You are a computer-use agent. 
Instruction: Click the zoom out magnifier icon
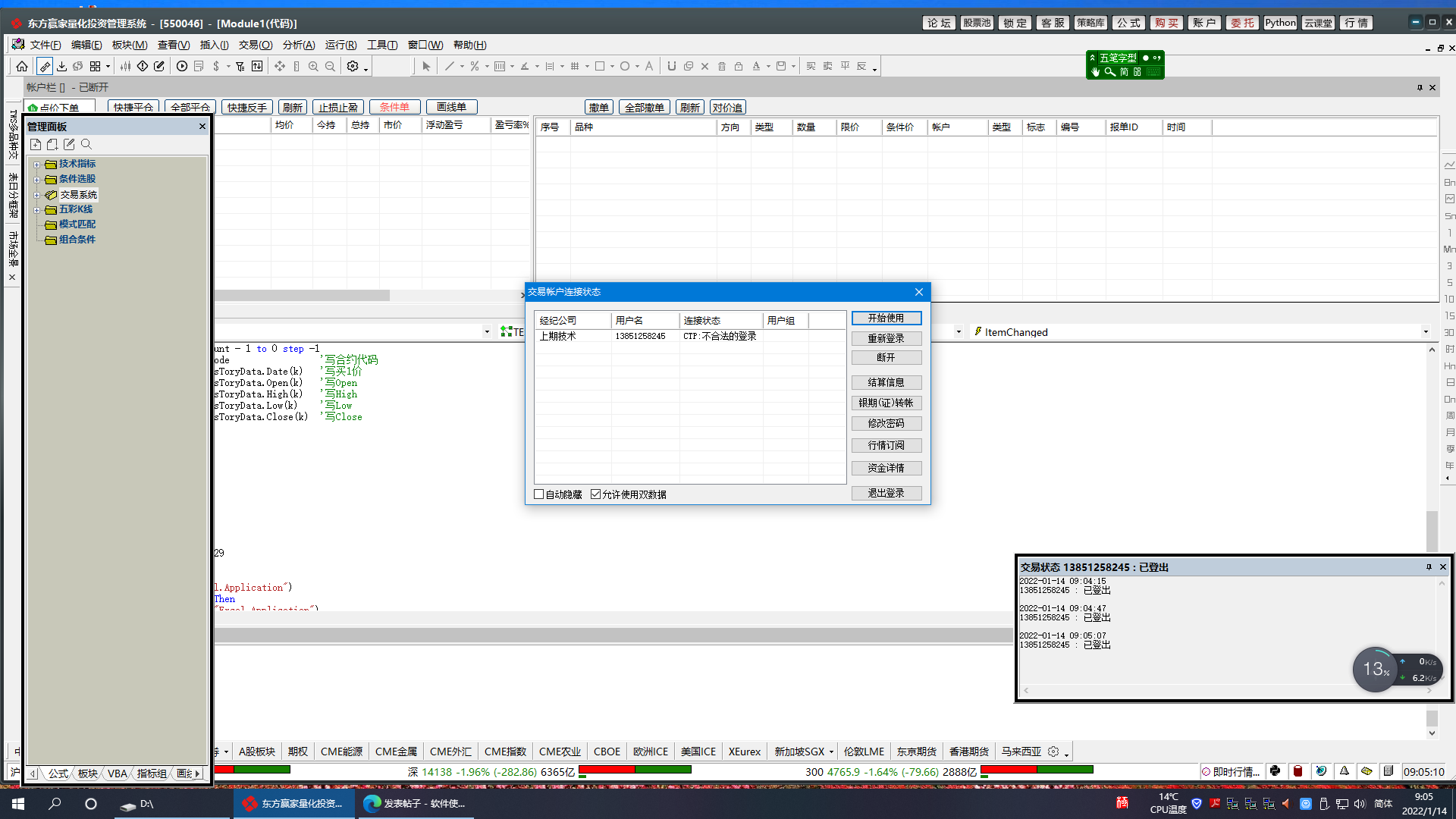click(x=330, y=67)
